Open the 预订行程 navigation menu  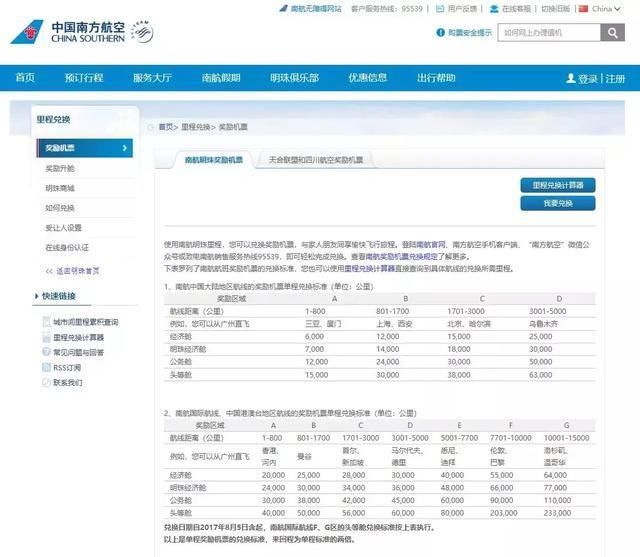point(84,78)
